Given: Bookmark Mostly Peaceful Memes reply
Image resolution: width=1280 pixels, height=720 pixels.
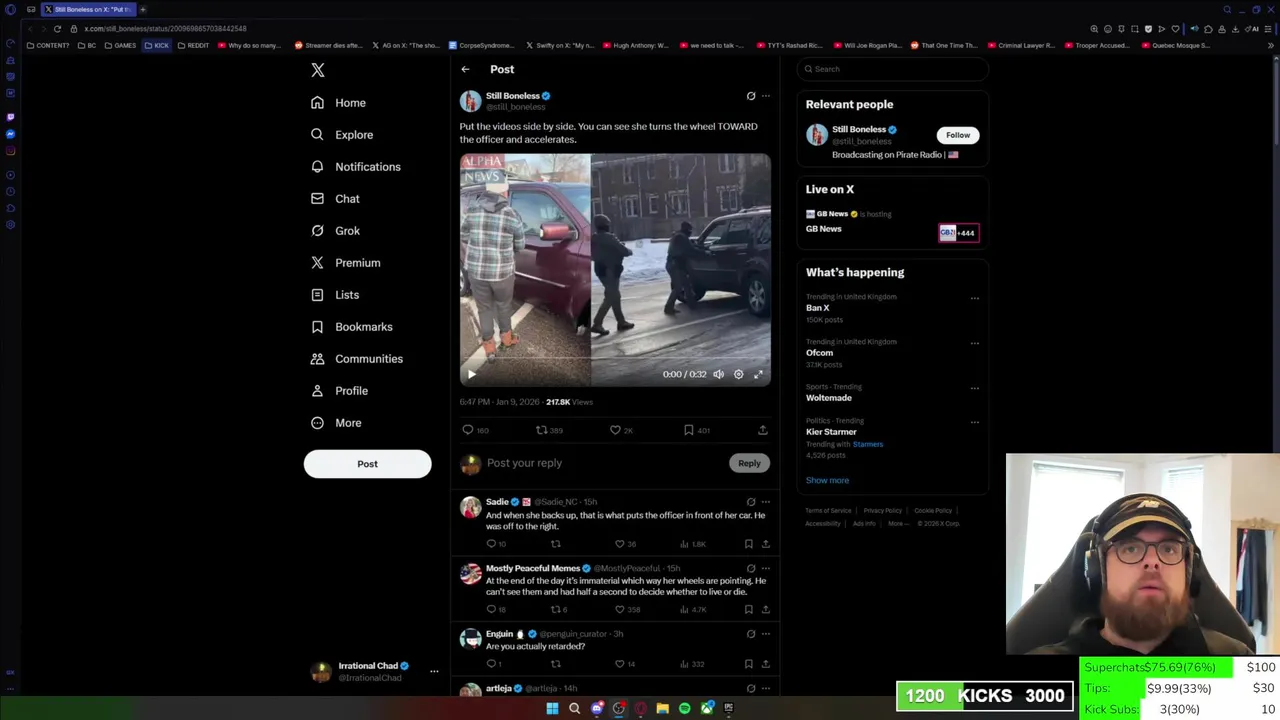Looking at the screenshot, I should click(748, 609).
